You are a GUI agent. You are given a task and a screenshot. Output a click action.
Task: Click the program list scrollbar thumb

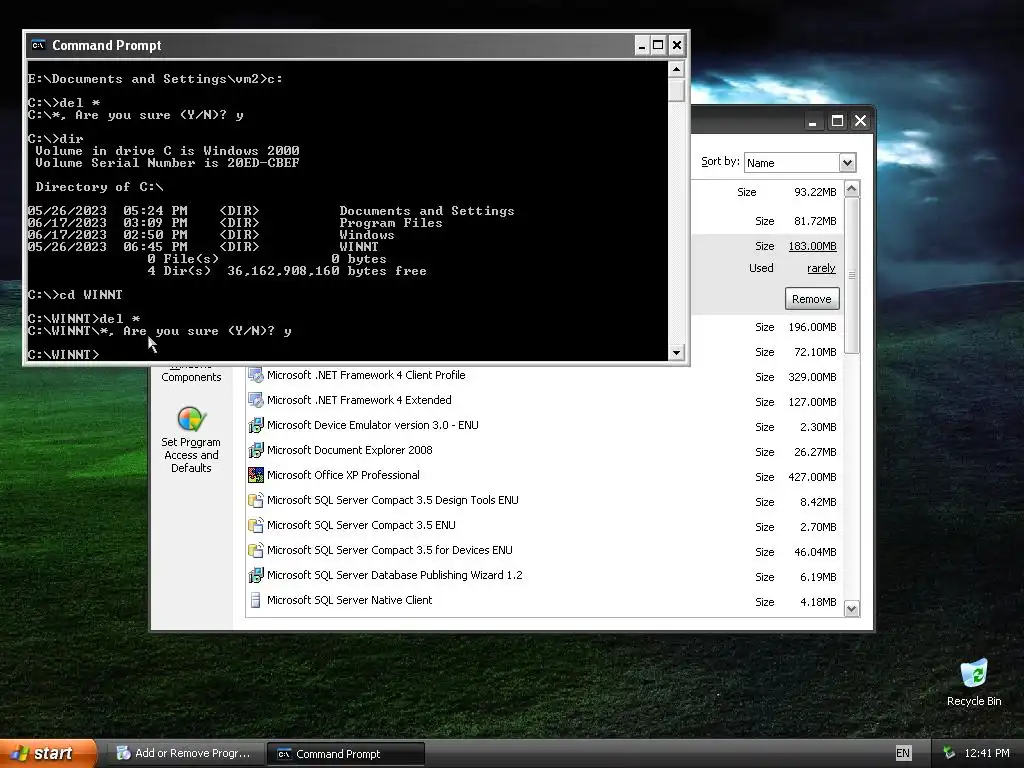pyautogui.click(x=852, y=276)
